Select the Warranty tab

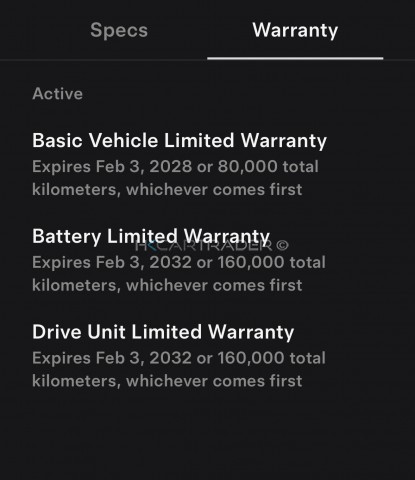coord(295,30)
